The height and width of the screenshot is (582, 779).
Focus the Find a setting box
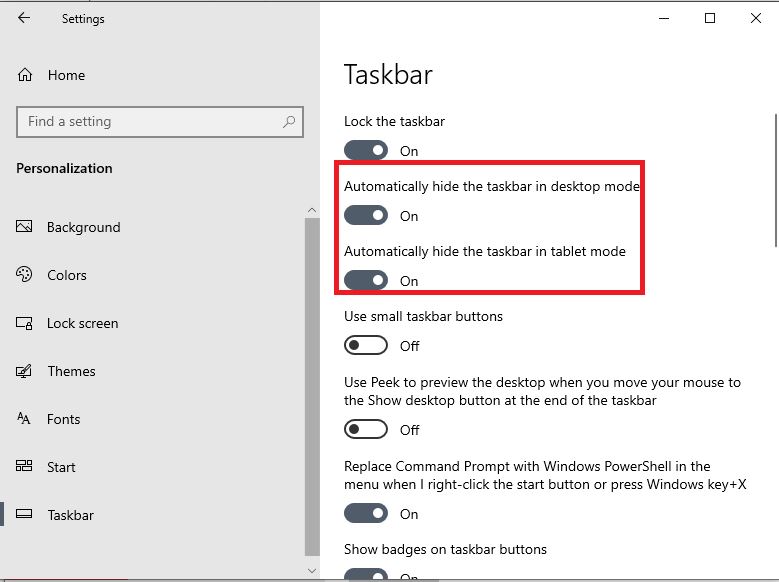pos(159,122)
